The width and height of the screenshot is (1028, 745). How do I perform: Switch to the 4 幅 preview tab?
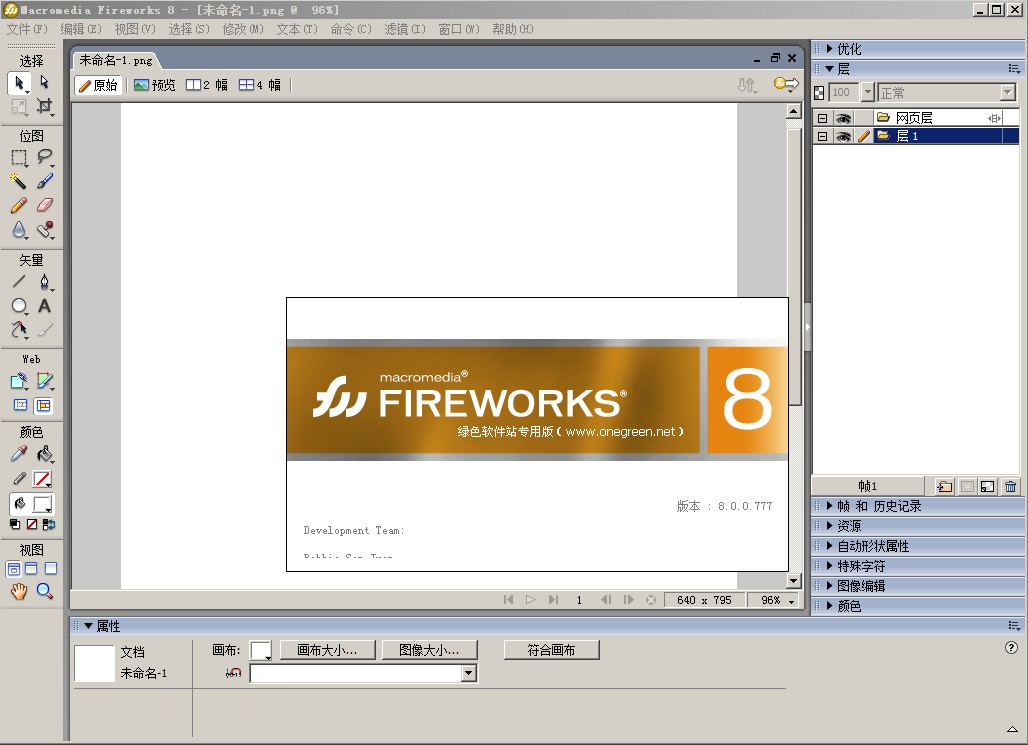point(260,85)
